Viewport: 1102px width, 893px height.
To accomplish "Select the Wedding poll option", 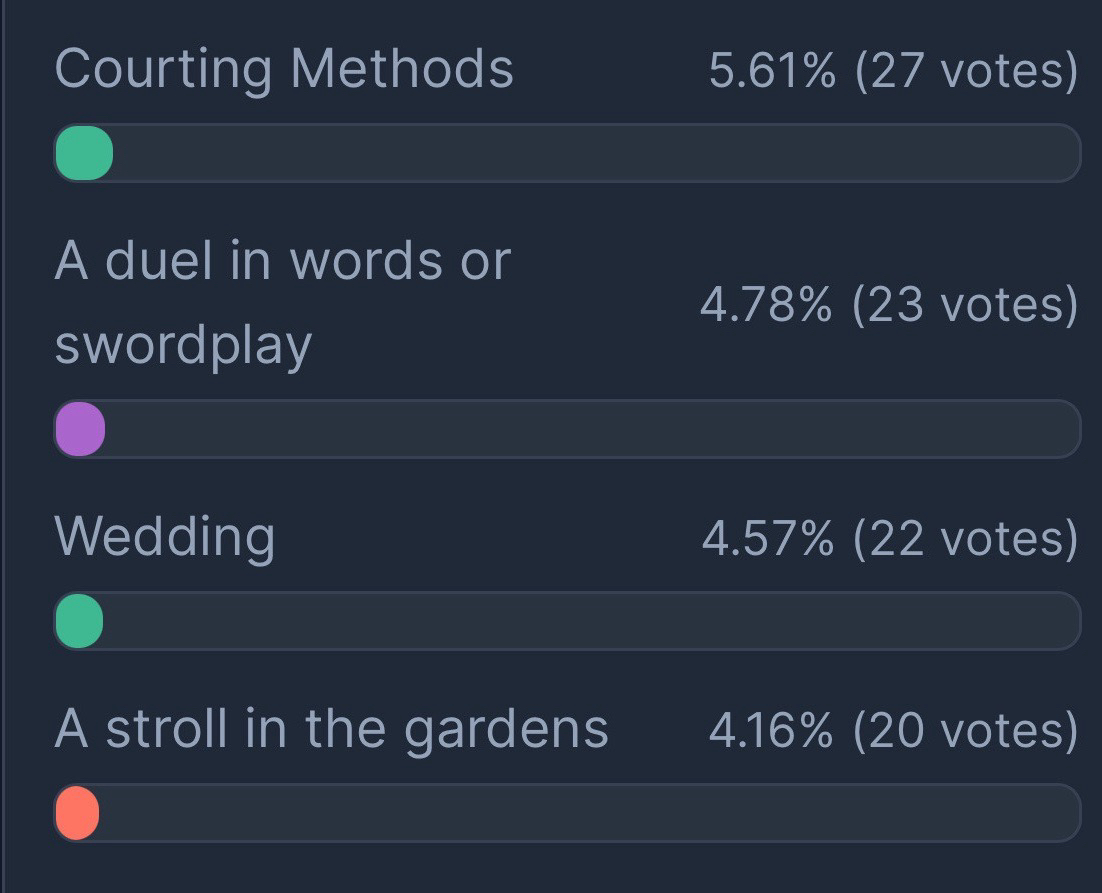I will (x=165, y=536).
